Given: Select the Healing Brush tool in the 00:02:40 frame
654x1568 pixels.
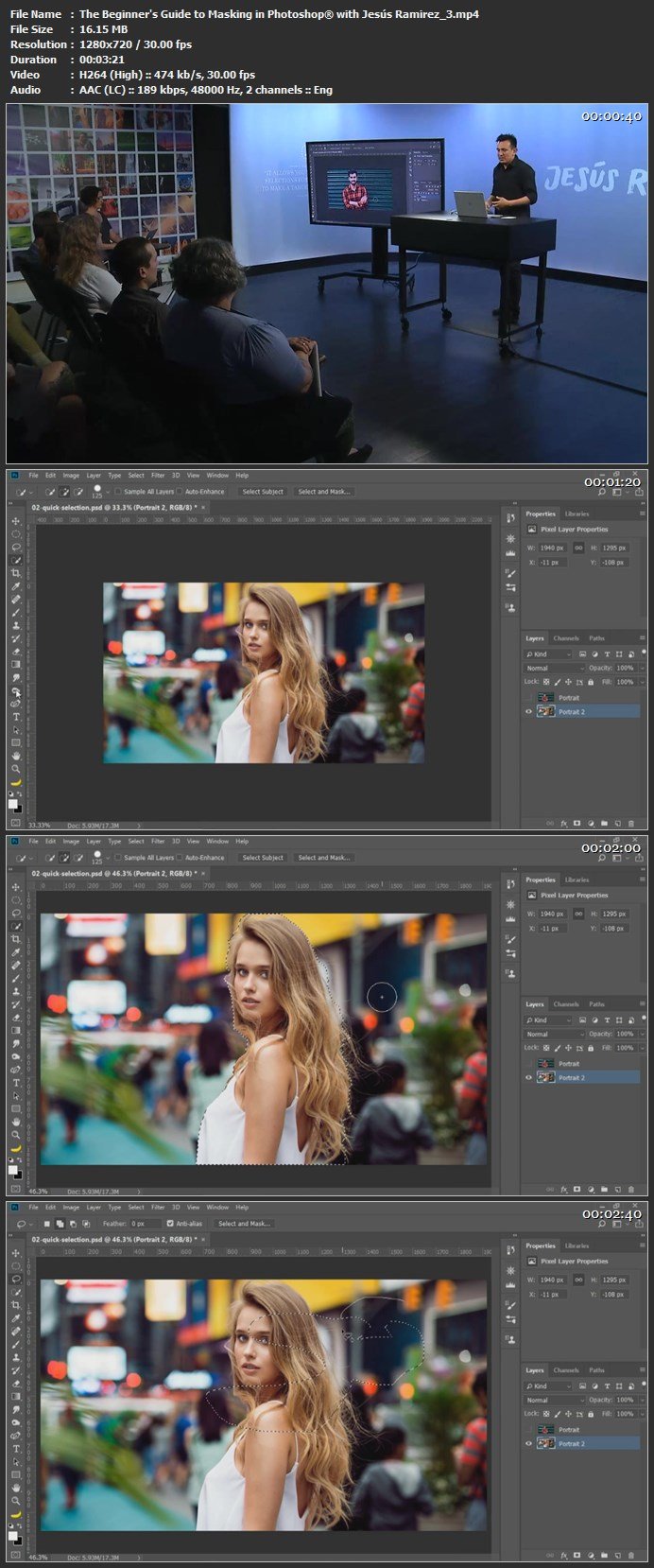Looking at the screenshot, I should tap(15, 1332).
